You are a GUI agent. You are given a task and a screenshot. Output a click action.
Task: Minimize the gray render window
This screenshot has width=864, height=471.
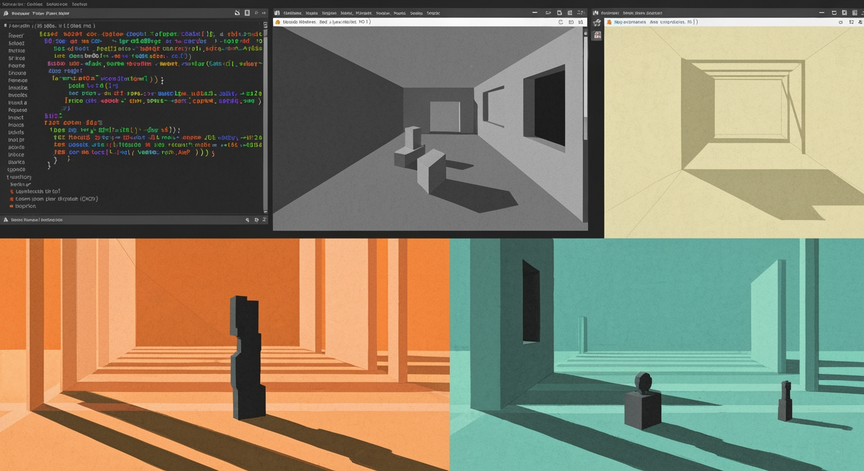pyautogui.click(x=535, y=13)
